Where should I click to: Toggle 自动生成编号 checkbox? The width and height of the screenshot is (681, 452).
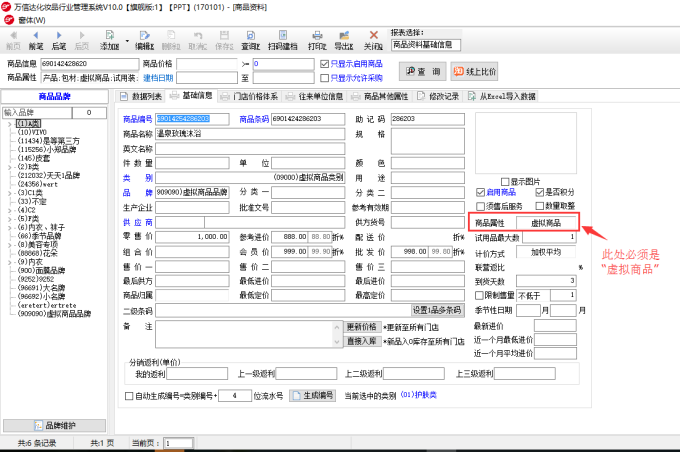(129, 396)
